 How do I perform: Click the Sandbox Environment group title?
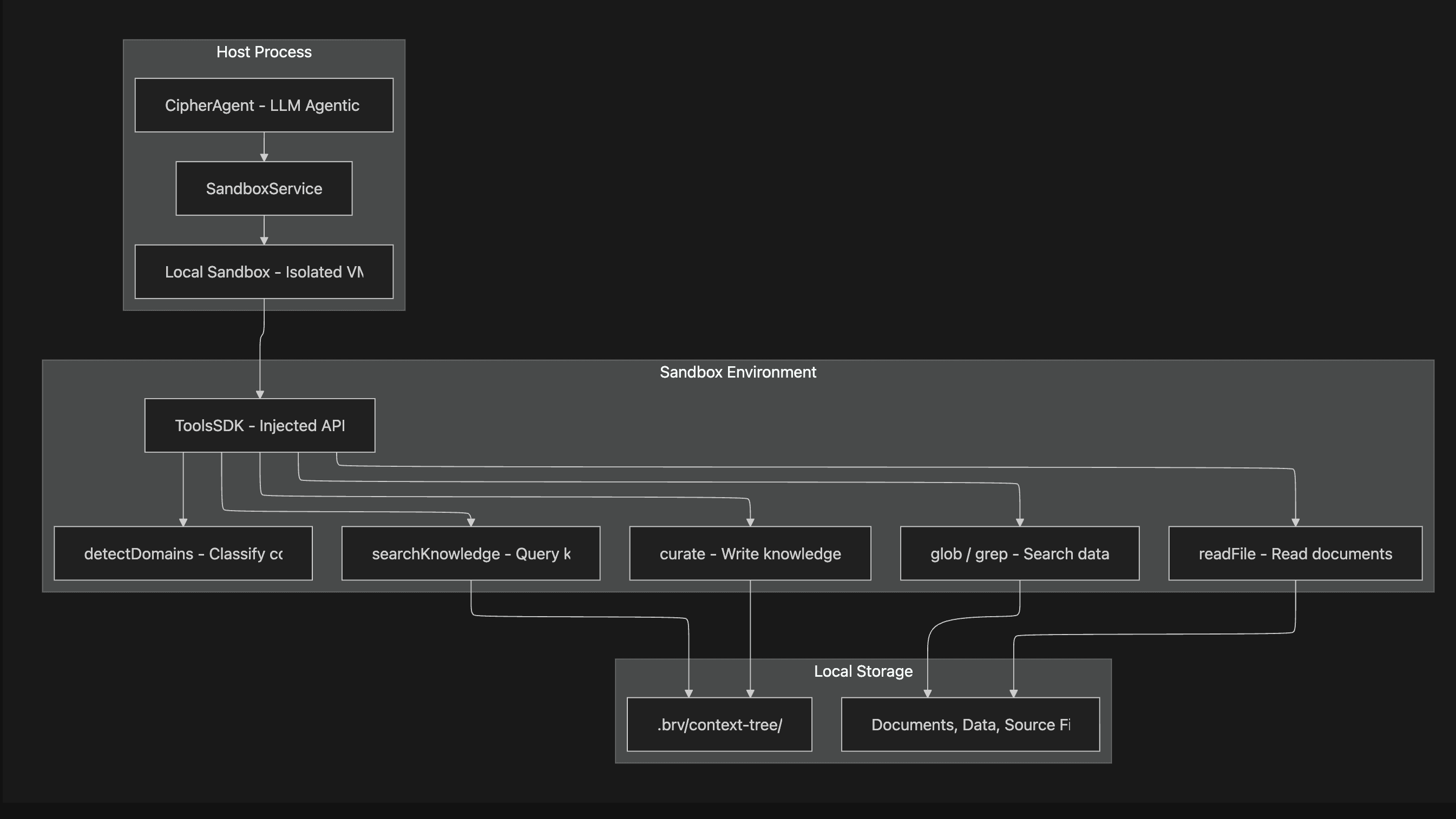tap(738, 372)
